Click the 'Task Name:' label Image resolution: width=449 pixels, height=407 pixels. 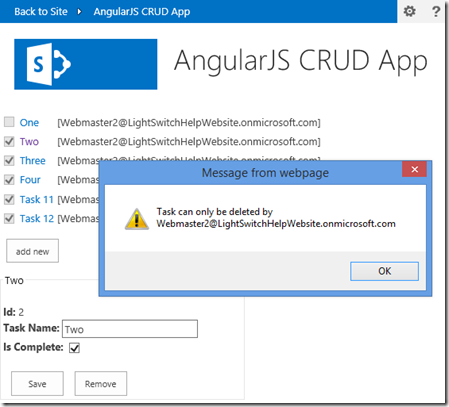point(31,328)
